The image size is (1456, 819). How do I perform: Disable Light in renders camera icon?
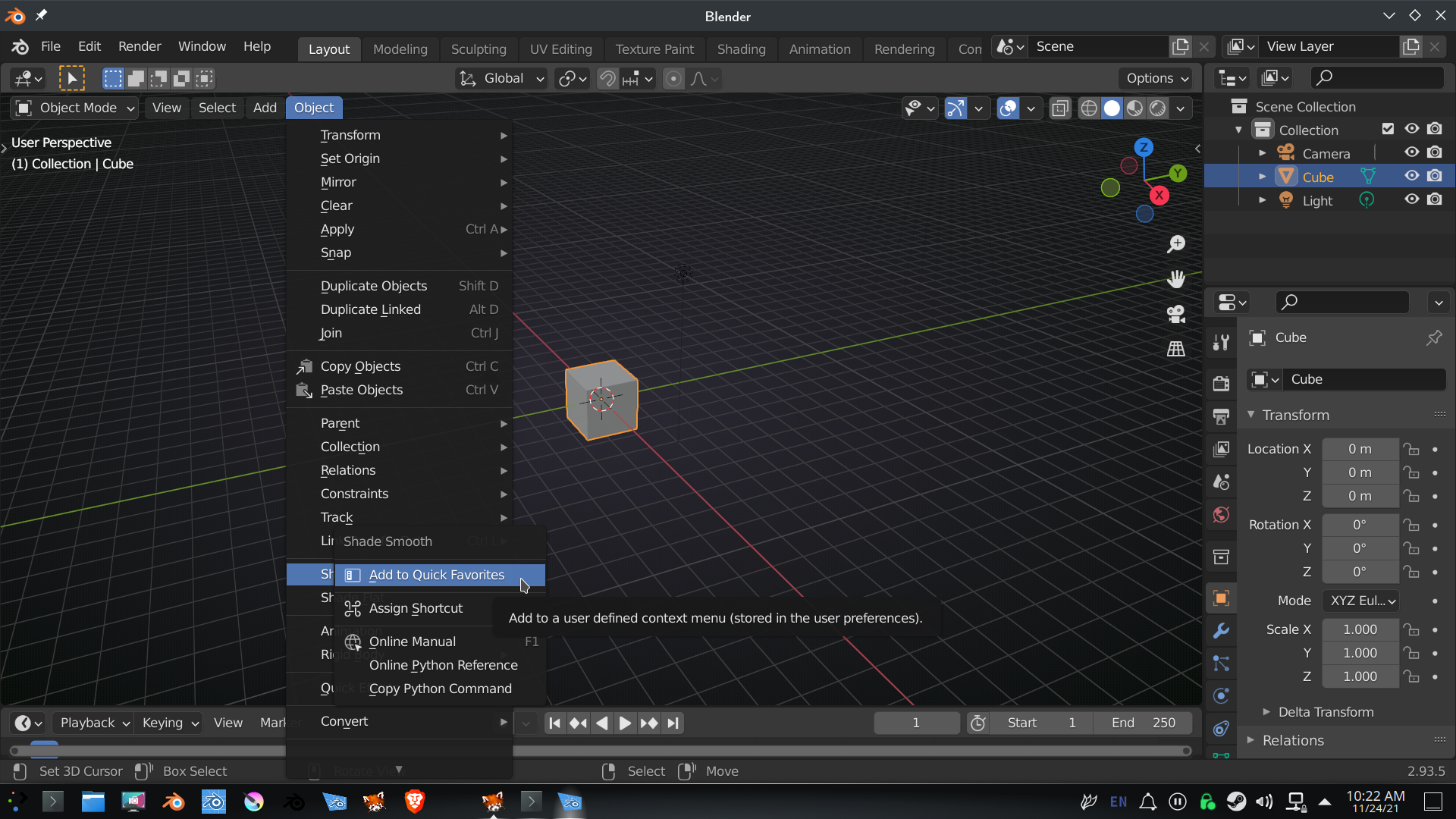1435,199
